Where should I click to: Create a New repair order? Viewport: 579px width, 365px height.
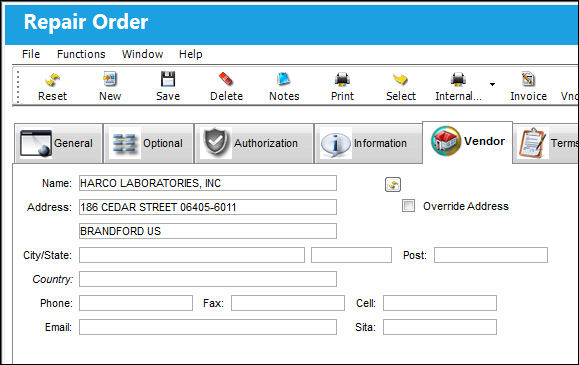[x=110, y=86]
